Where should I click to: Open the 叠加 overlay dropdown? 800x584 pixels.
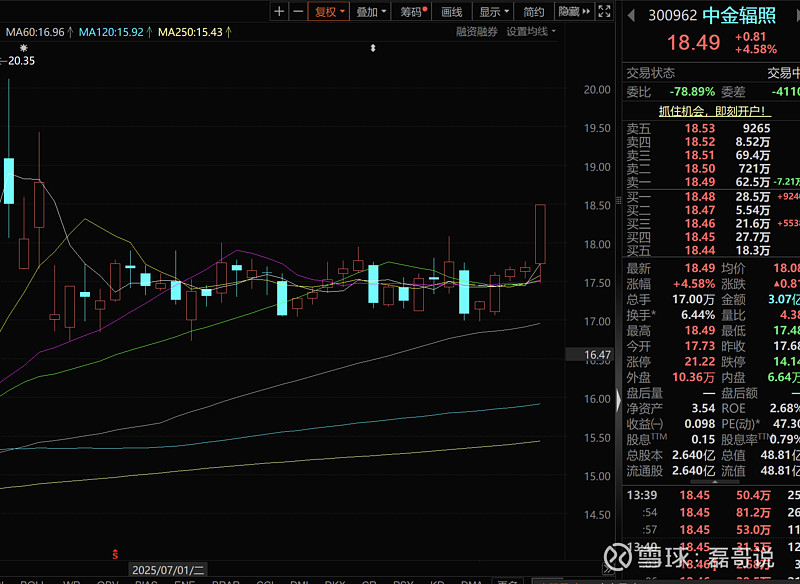pos(370,11)
